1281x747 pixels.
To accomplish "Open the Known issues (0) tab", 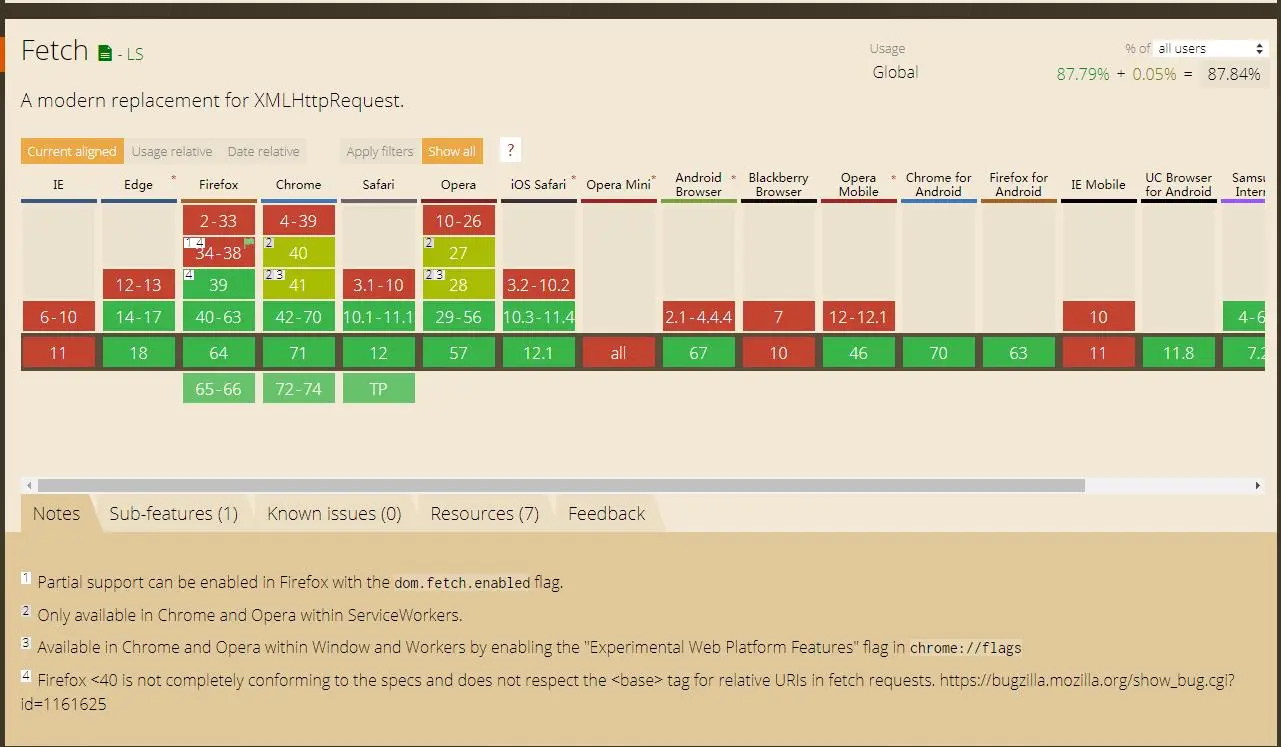I will 334,514.
